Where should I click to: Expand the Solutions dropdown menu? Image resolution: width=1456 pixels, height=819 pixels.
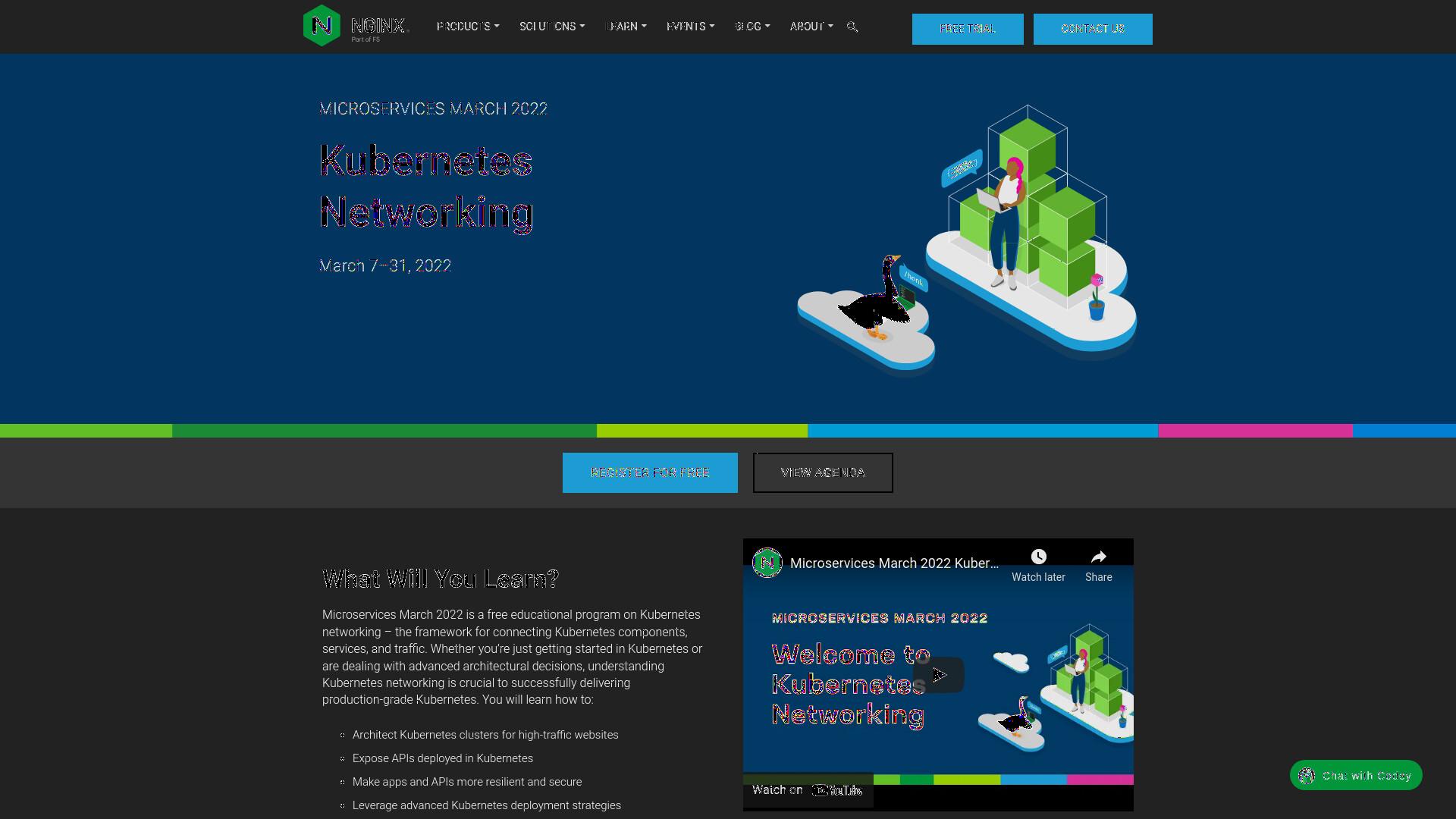click(x=552, y=27)
